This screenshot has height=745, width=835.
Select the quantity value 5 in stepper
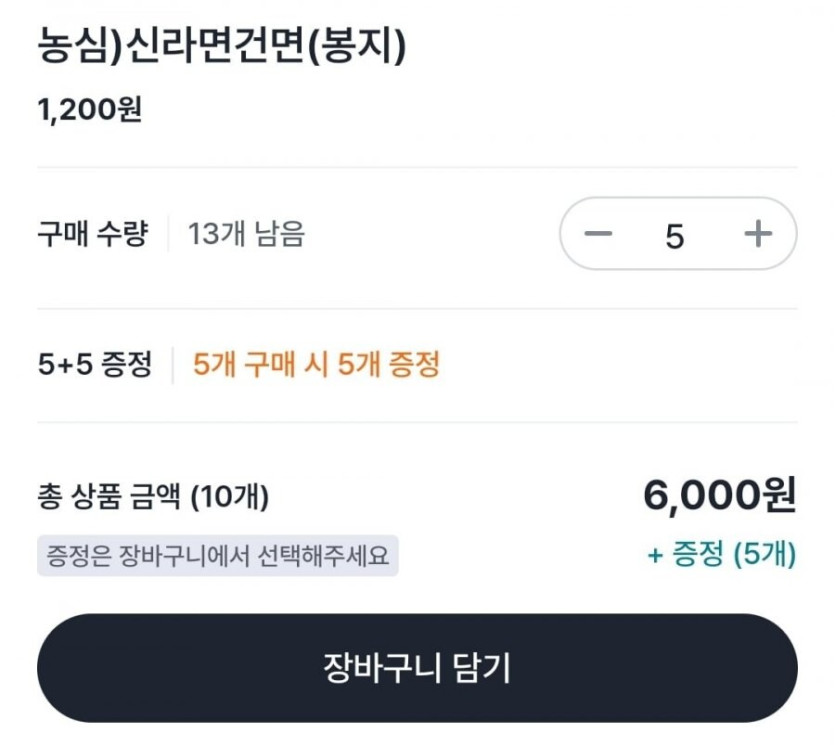tap(675, 236)
